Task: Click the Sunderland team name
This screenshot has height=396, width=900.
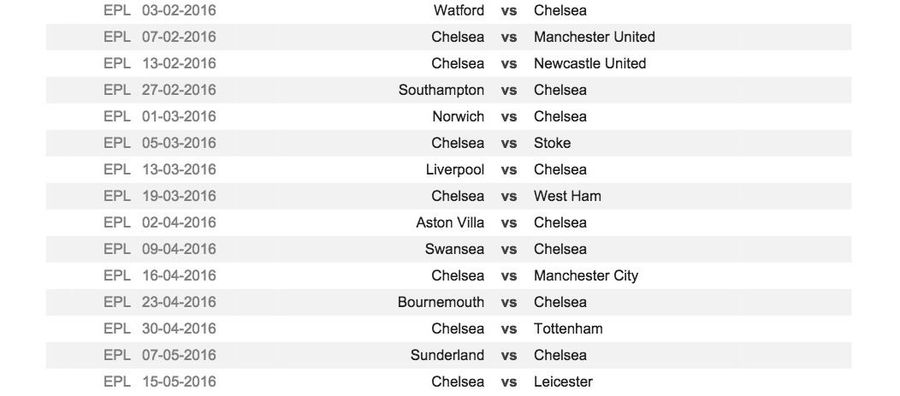Action: (447, 355)
